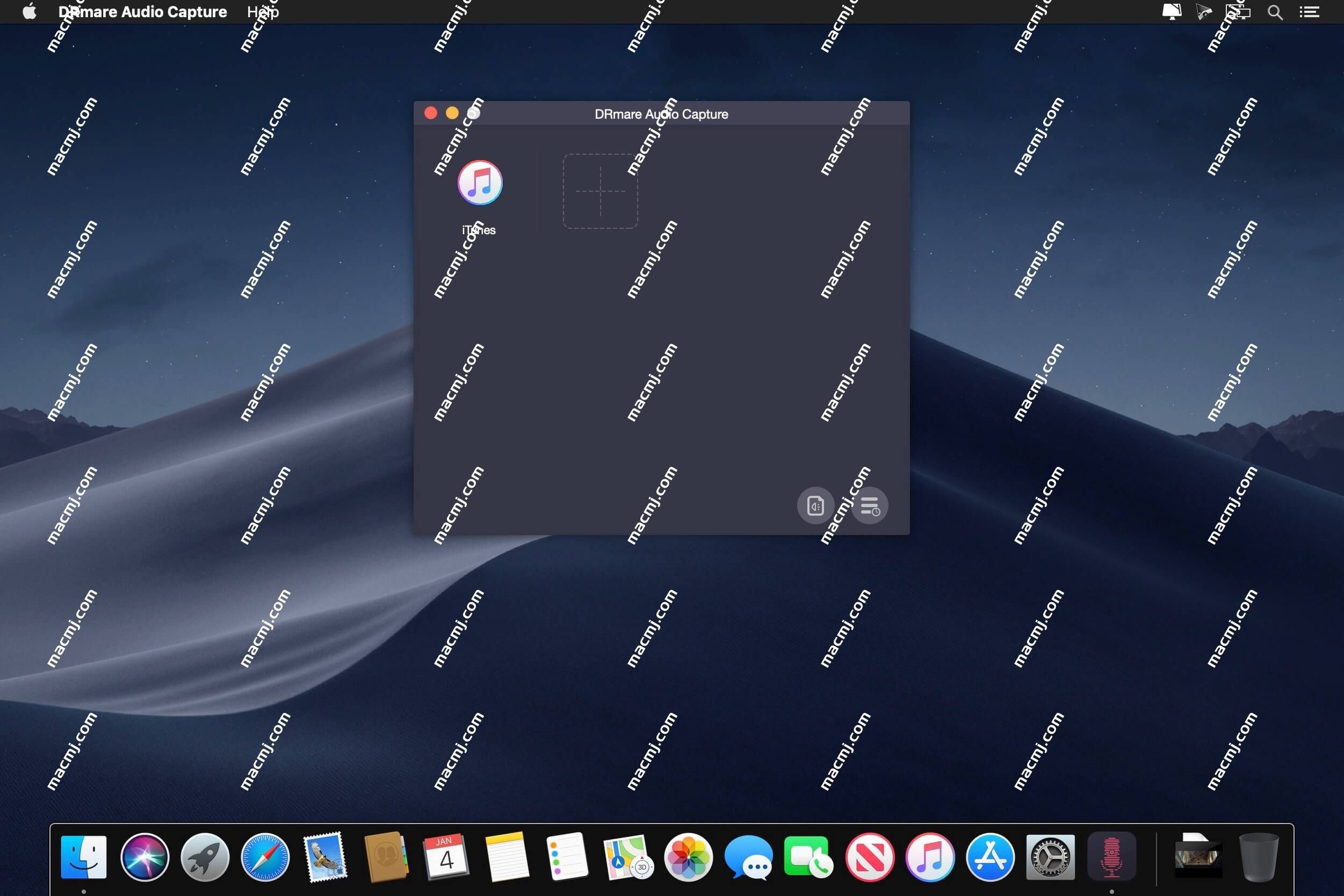
Task: Open News from the Dock
Action: pyautogui.click(x=870, y=857)
